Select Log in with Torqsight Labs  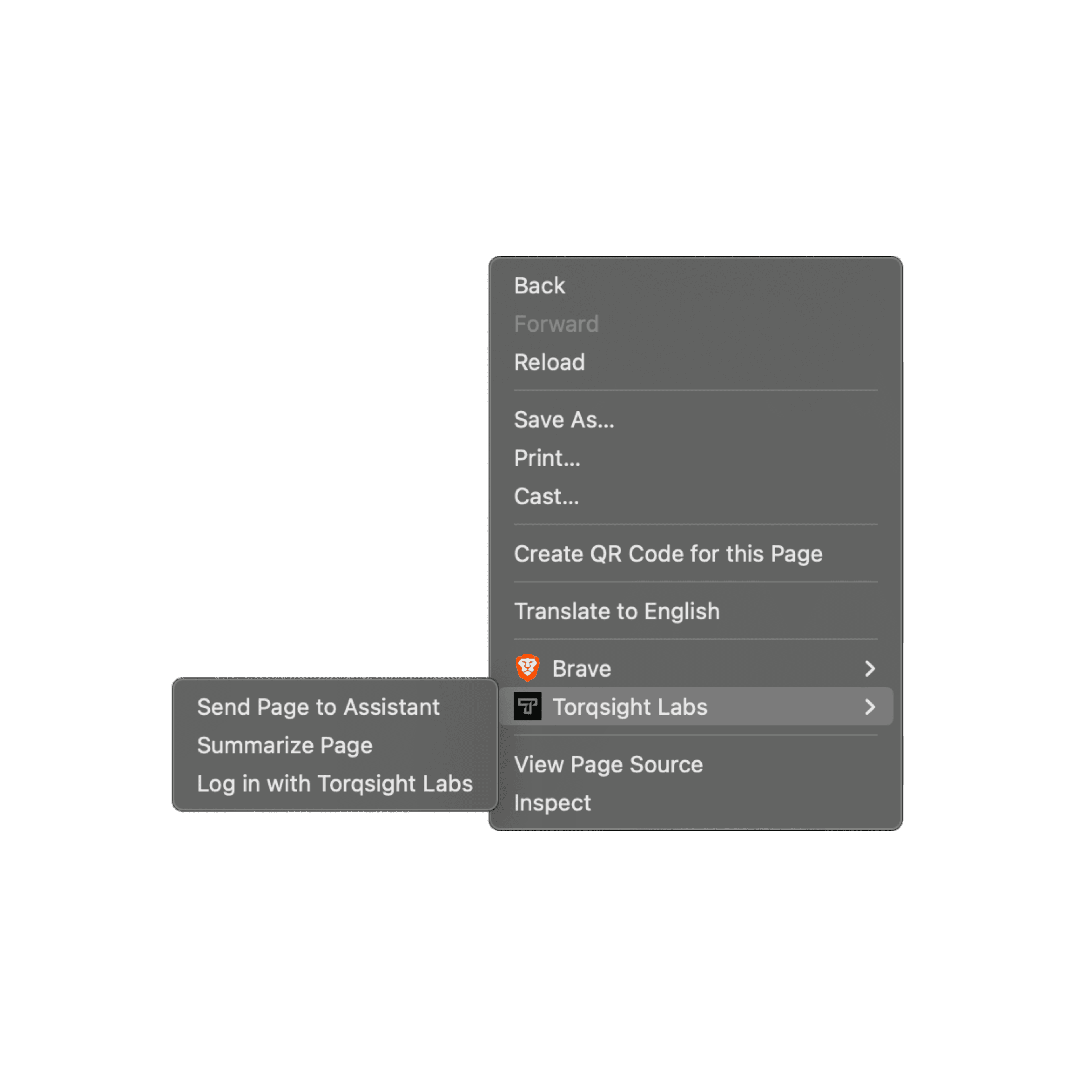(335, 784)
